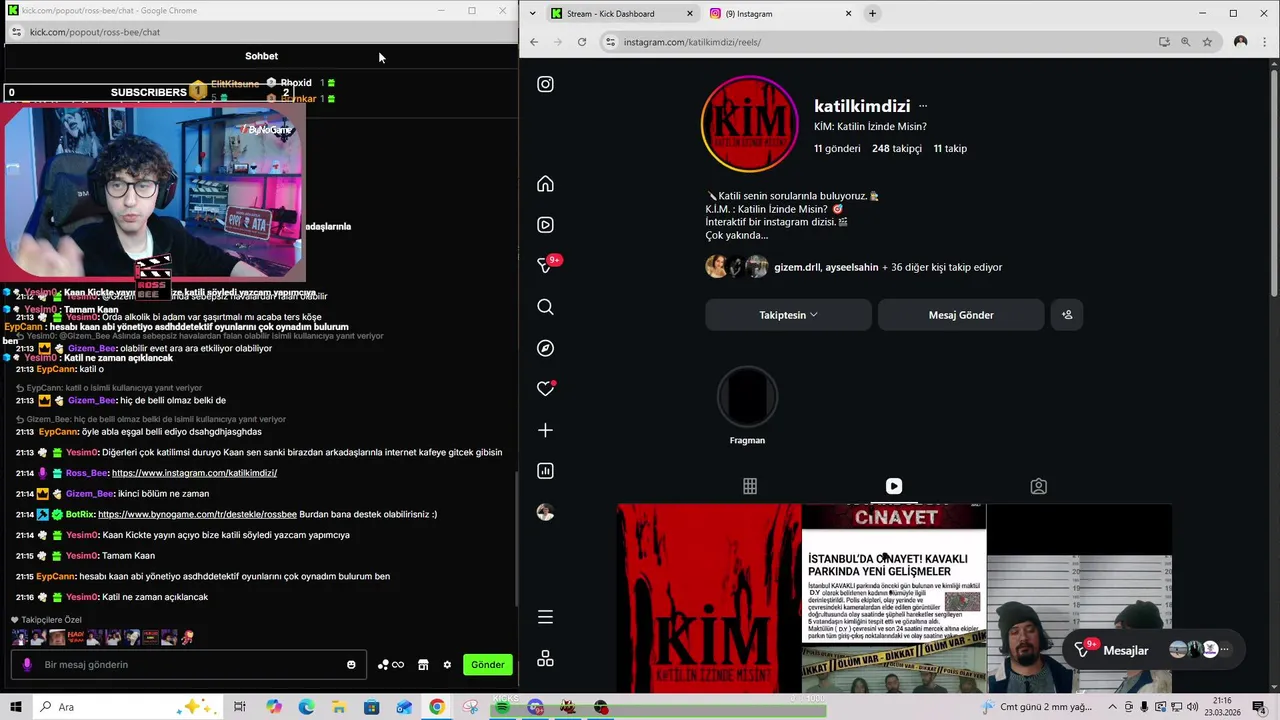Open the instagram.com/katilkimdizi link in chat
1280x720 pixels.
(x=194, y=473)
